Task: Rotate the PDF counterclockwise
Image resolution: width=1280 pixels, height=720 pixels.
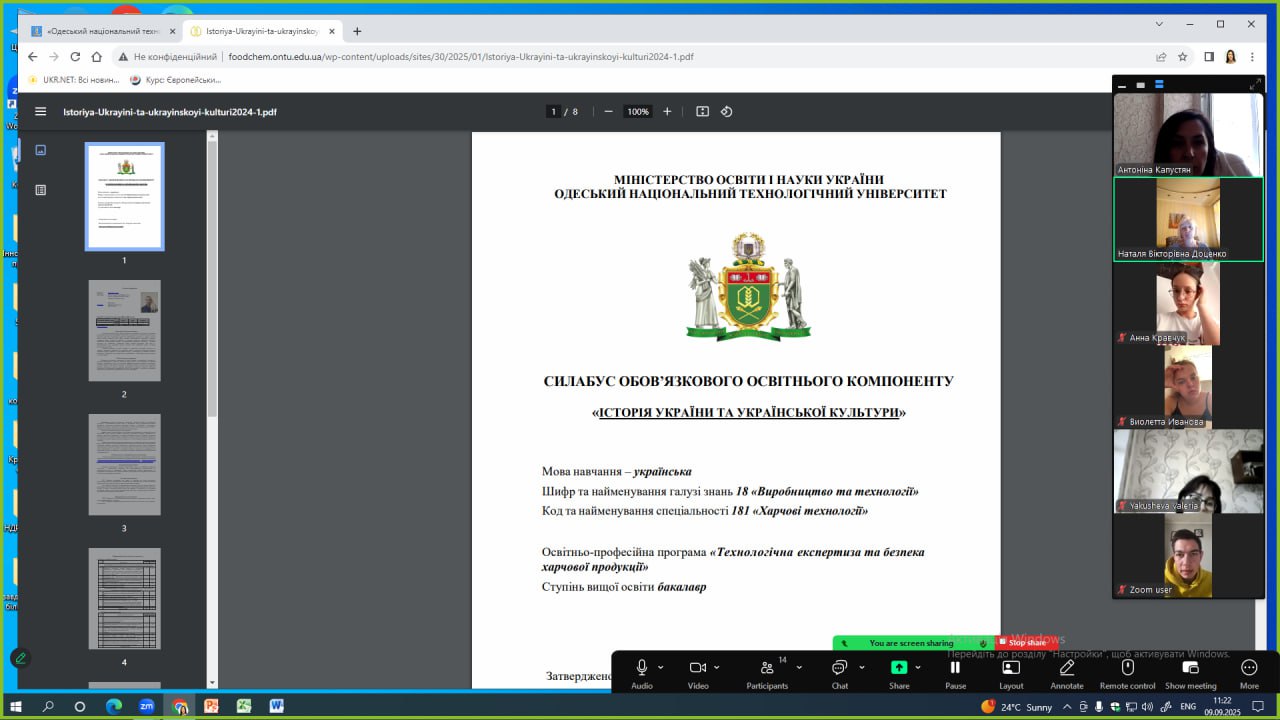Action: [x=727, y=112]
